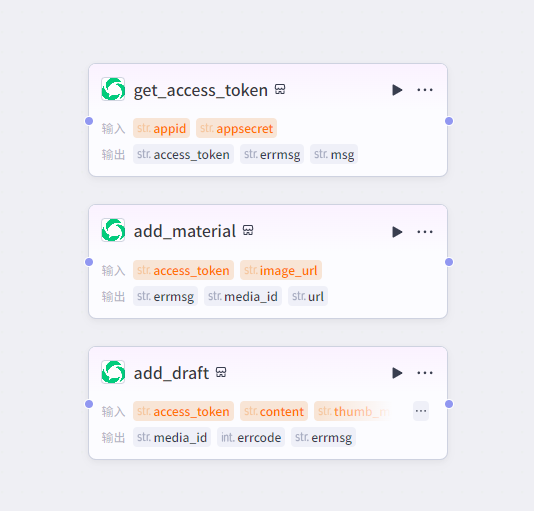
Task: Open more options menu of add_draft node
Action: (x=425, y=373)
